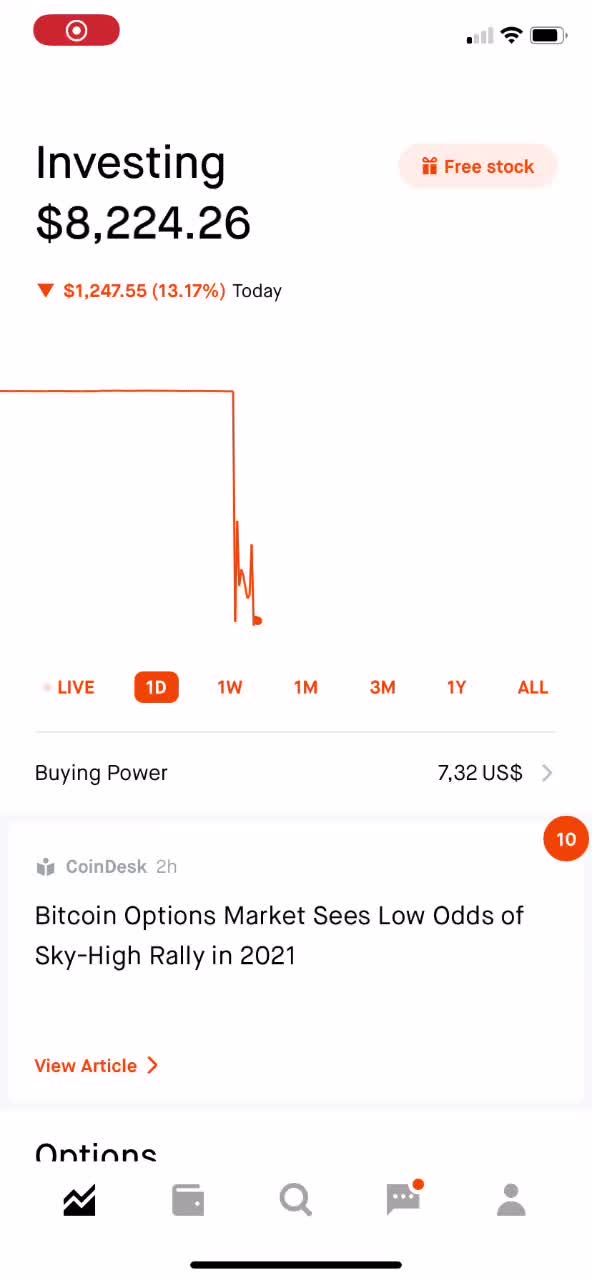Screen dimensions: 592x1280
Task: Tap the gift icon on Free stock
Action: pos(429,166)
